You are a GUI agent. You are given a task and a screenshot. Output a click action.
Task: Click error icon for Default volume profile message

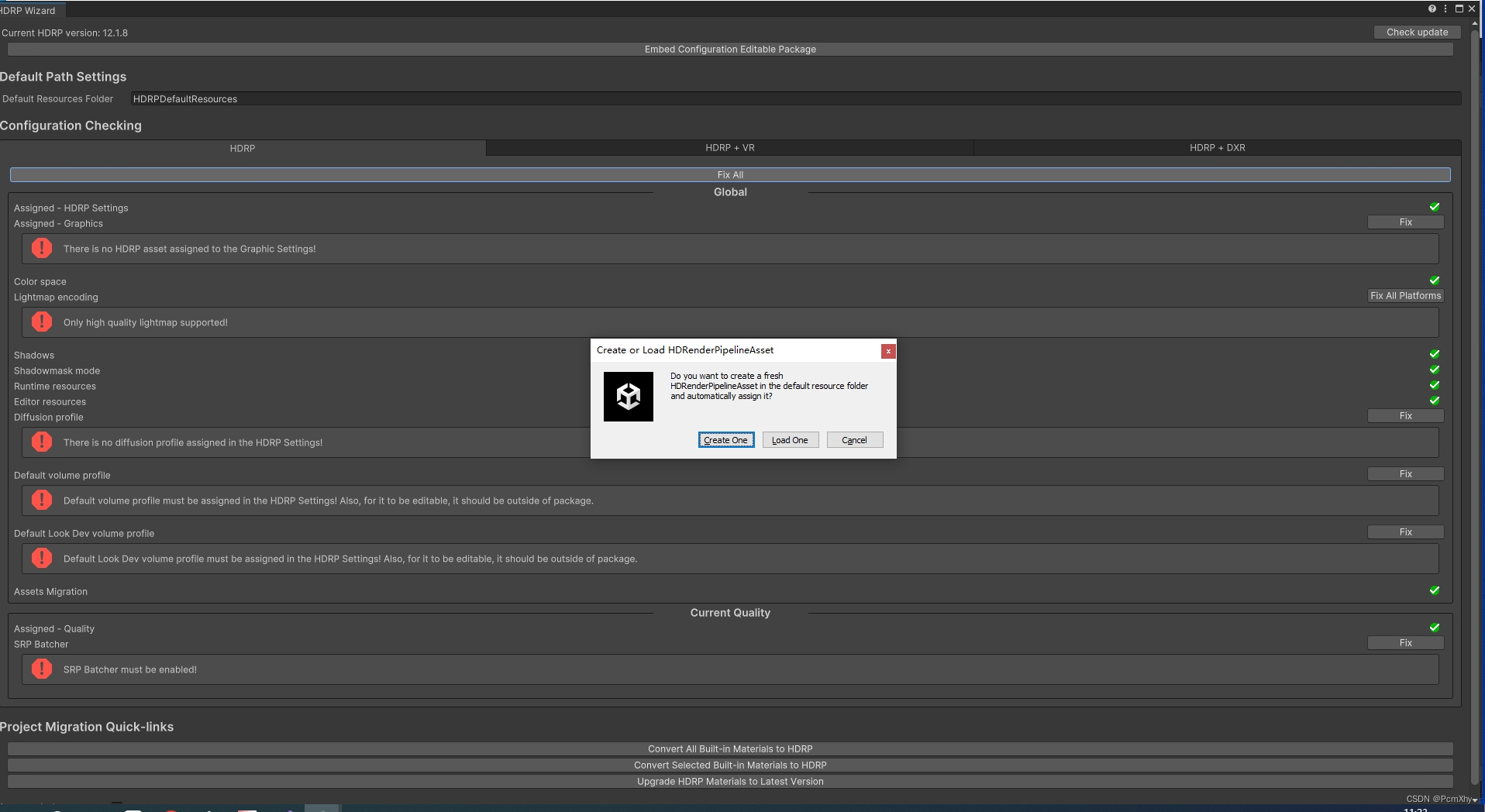42,500
